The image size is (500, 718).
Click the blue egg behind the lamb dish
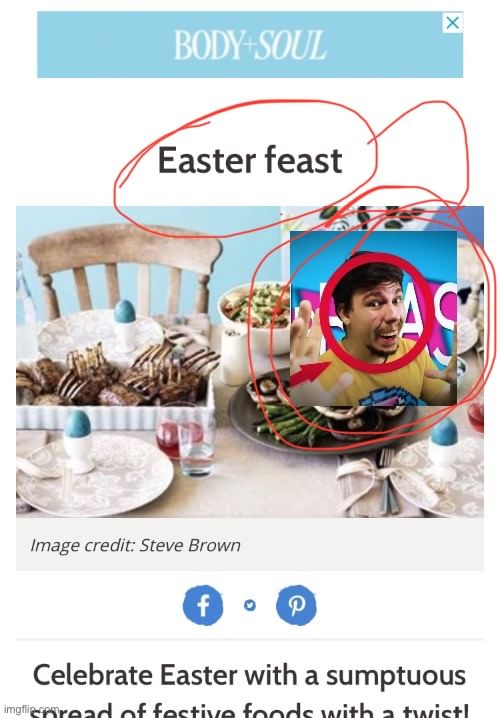click(124, 311)
